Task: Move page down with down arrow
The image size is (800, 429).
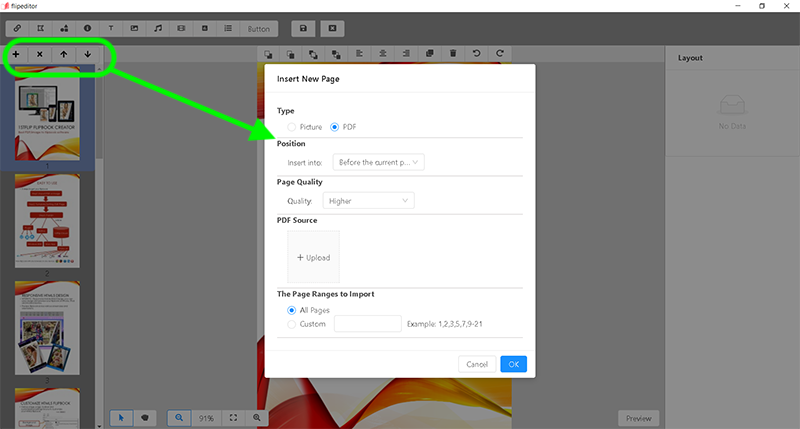Action: click(x=88, y=54)
